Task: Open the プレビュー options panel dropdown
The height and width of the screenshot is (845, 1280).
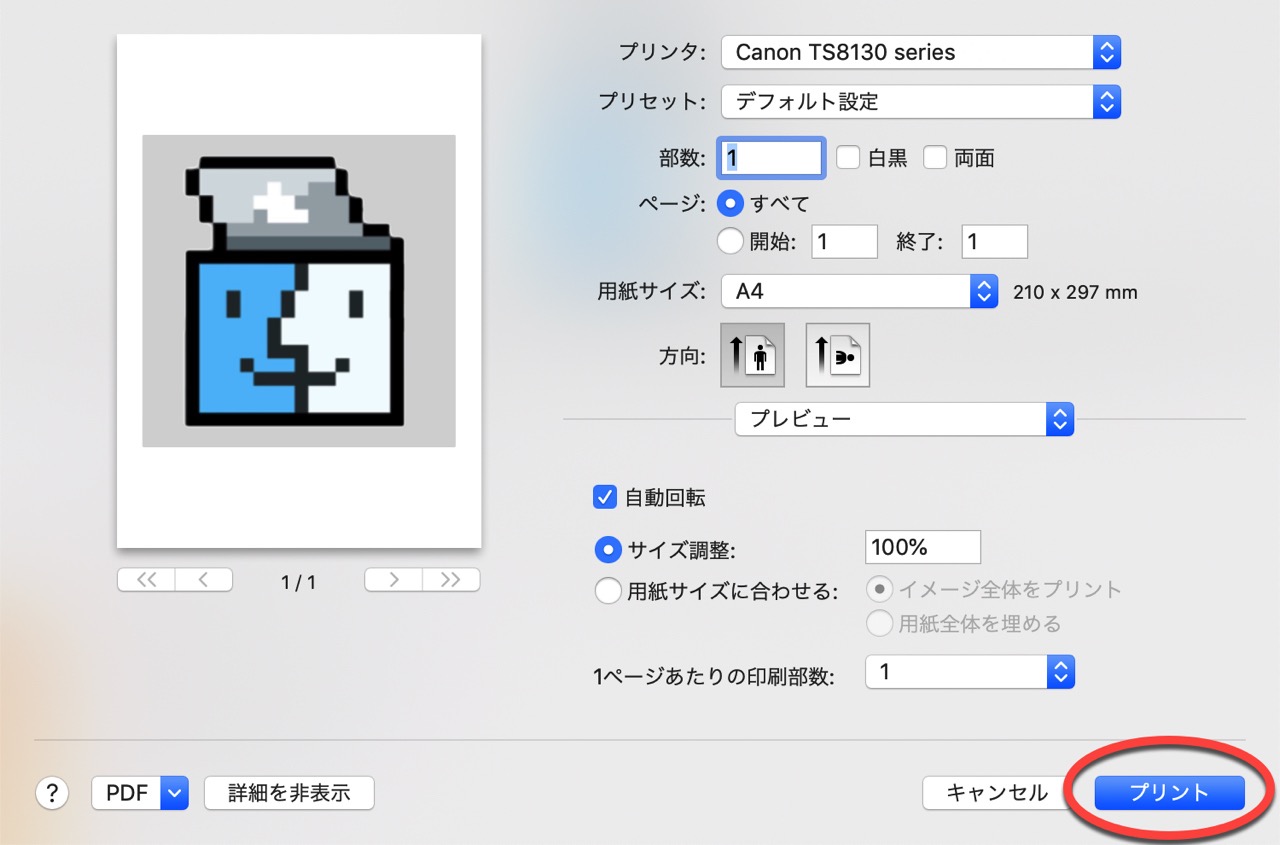Action: [x=904, y=419]
